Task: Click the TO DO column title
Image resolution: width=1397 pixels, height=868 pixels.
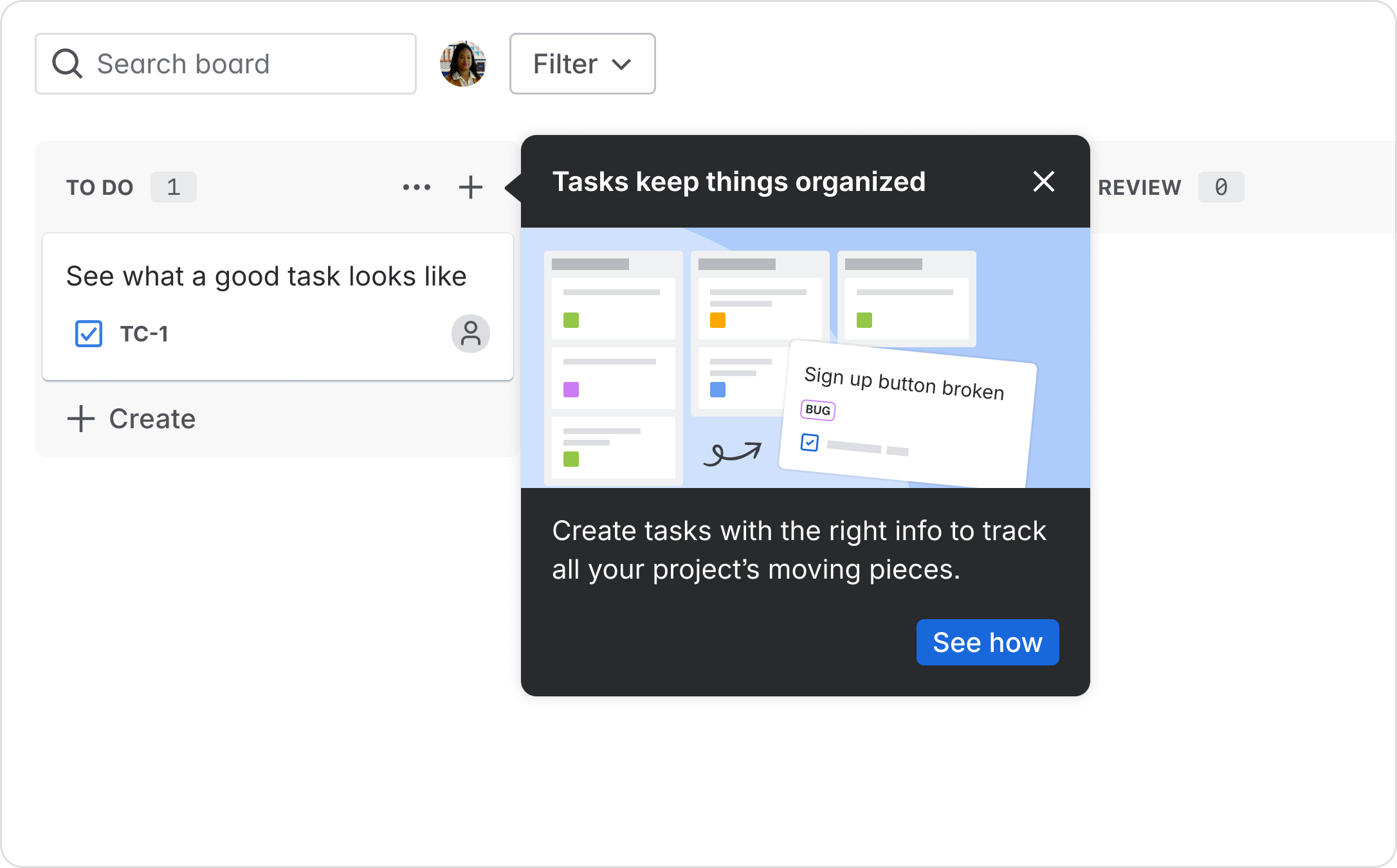Action: click(x=100, y=187)
